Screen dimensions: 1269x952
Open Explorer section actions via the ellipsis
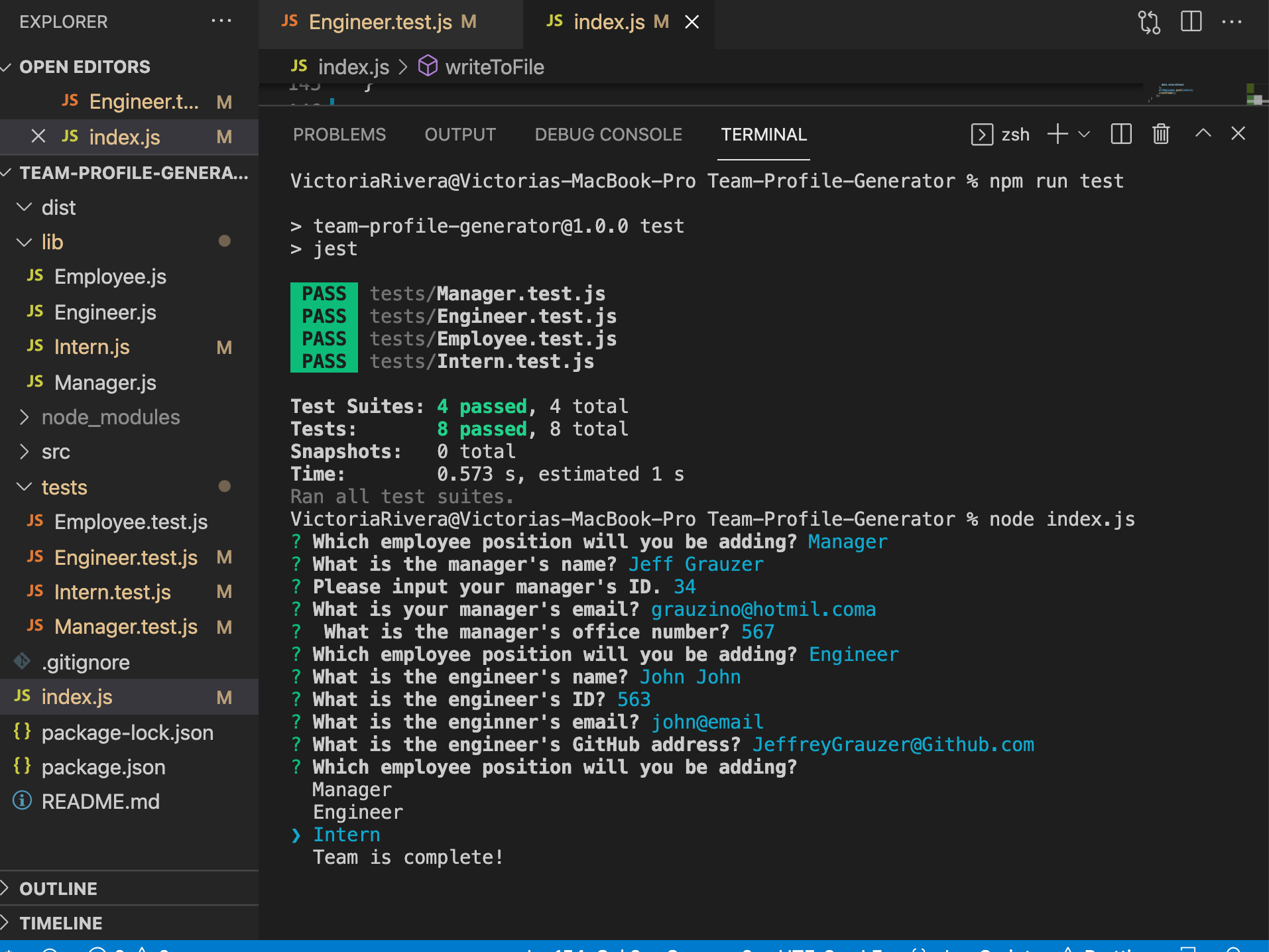pyautogui.click(x=220, y=21)
